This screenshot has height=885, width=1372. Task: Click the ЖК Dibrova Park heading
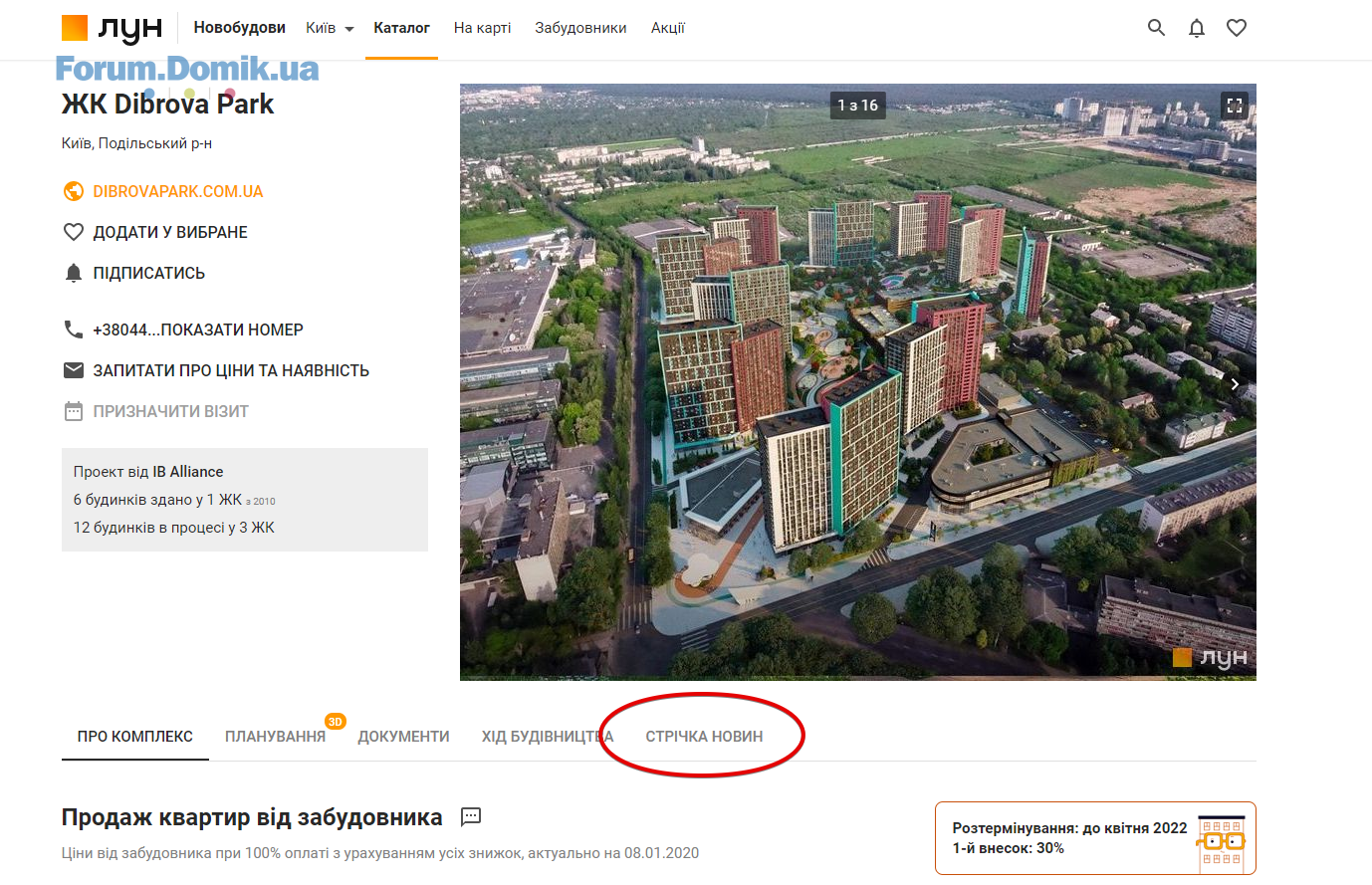167,104
